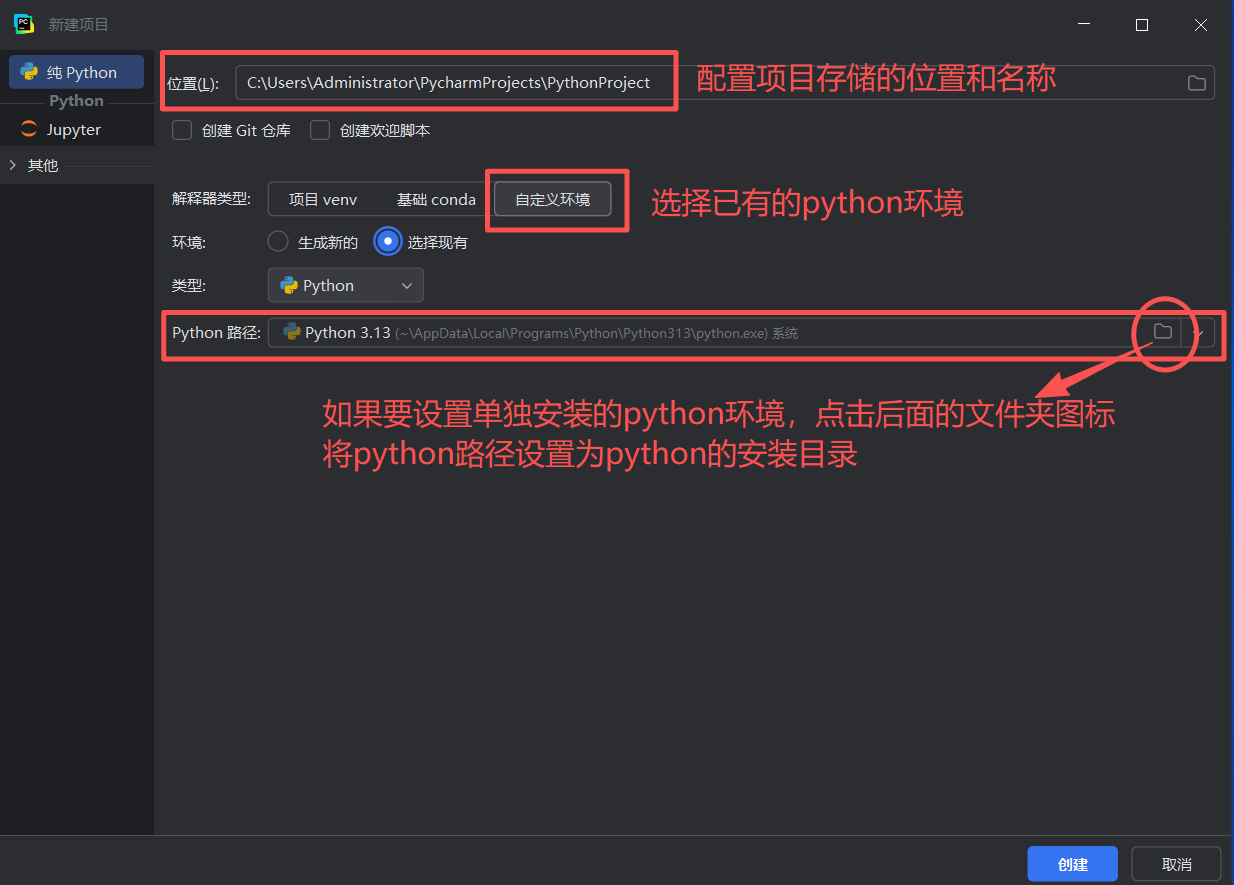Minimize the 新建项目 window
1234x885 pixels.
coord(1084,25)
